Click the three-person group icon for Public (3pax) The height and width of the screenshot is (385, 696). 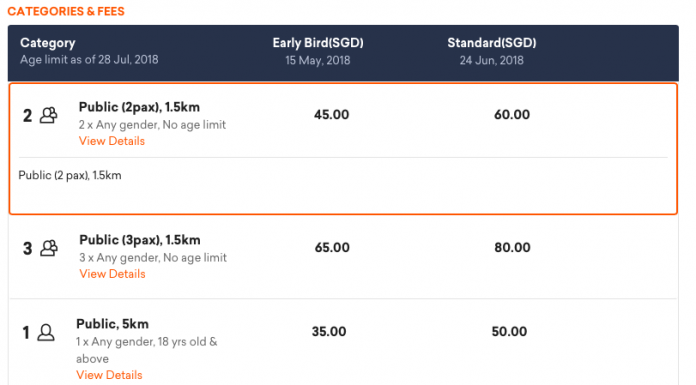pyautogui.click(x=49, y=248)
